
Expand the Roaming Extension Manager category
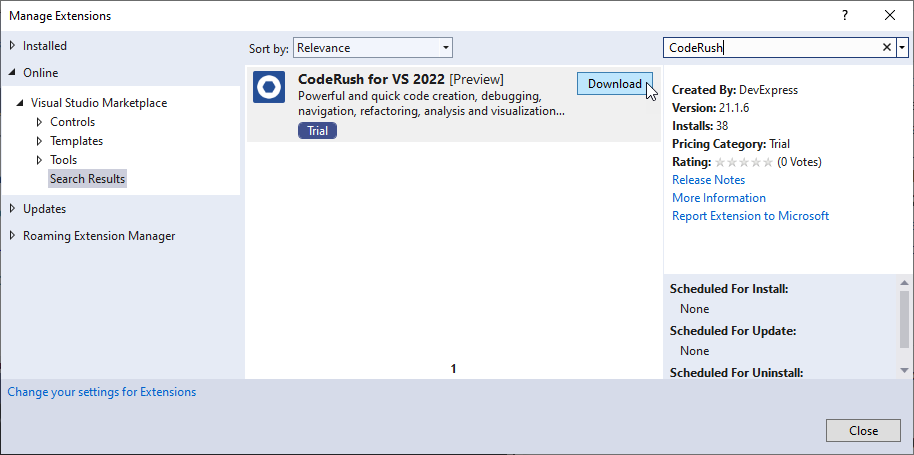[x=13, y=236]
